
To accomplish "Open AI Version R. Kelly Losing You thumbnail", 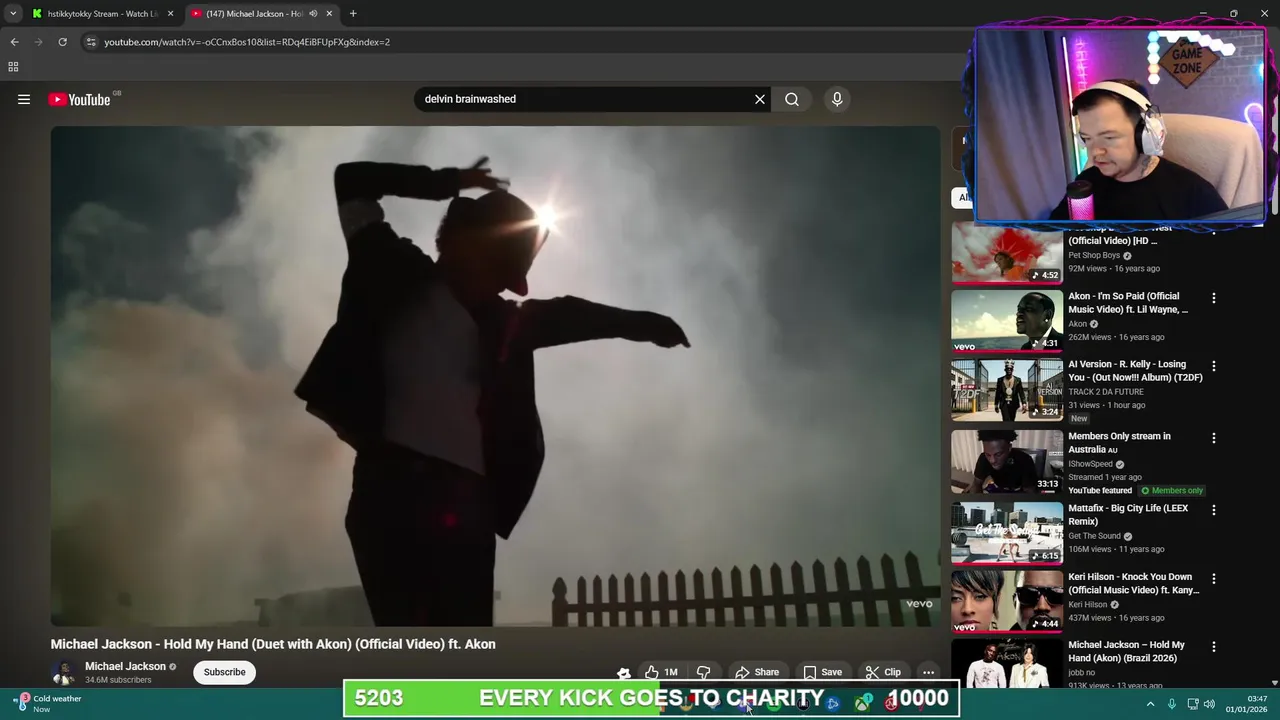I will click(x=1007, y=389).
